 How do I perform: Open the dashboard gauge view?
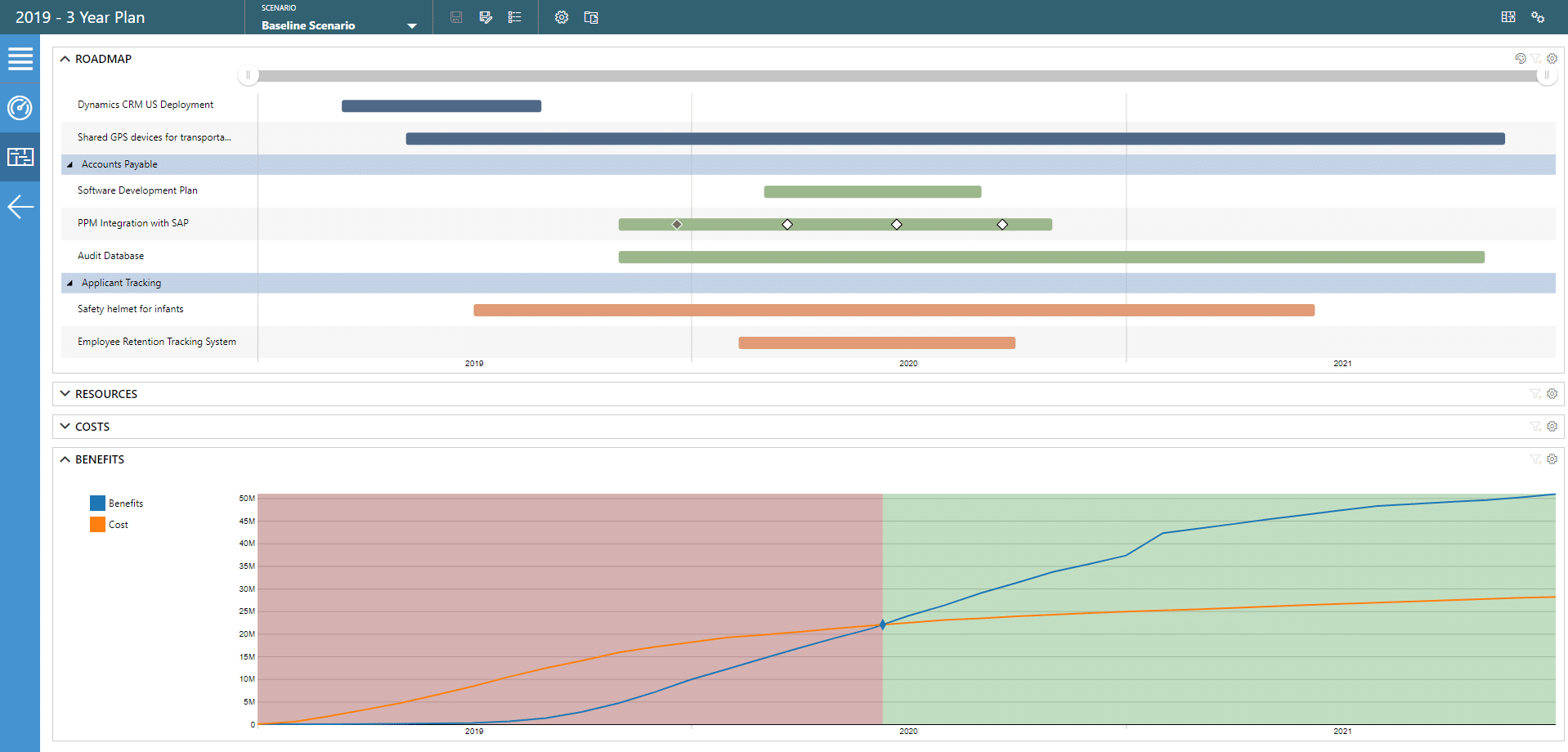tap(20, 108)
